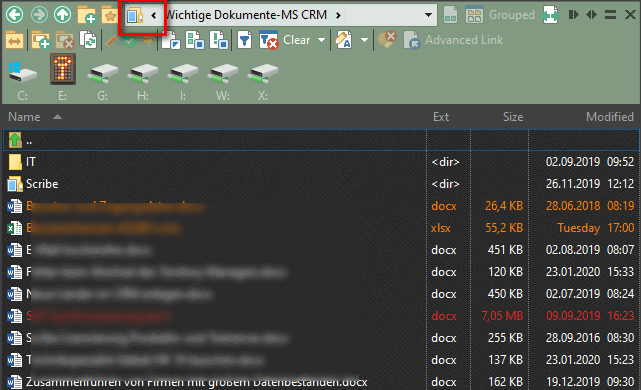The width and height of the screenshot is (641, 390).
Task: Expand the chevron after Wichtige Dokumente-MS CRM
Action: [x=338, y=16]
